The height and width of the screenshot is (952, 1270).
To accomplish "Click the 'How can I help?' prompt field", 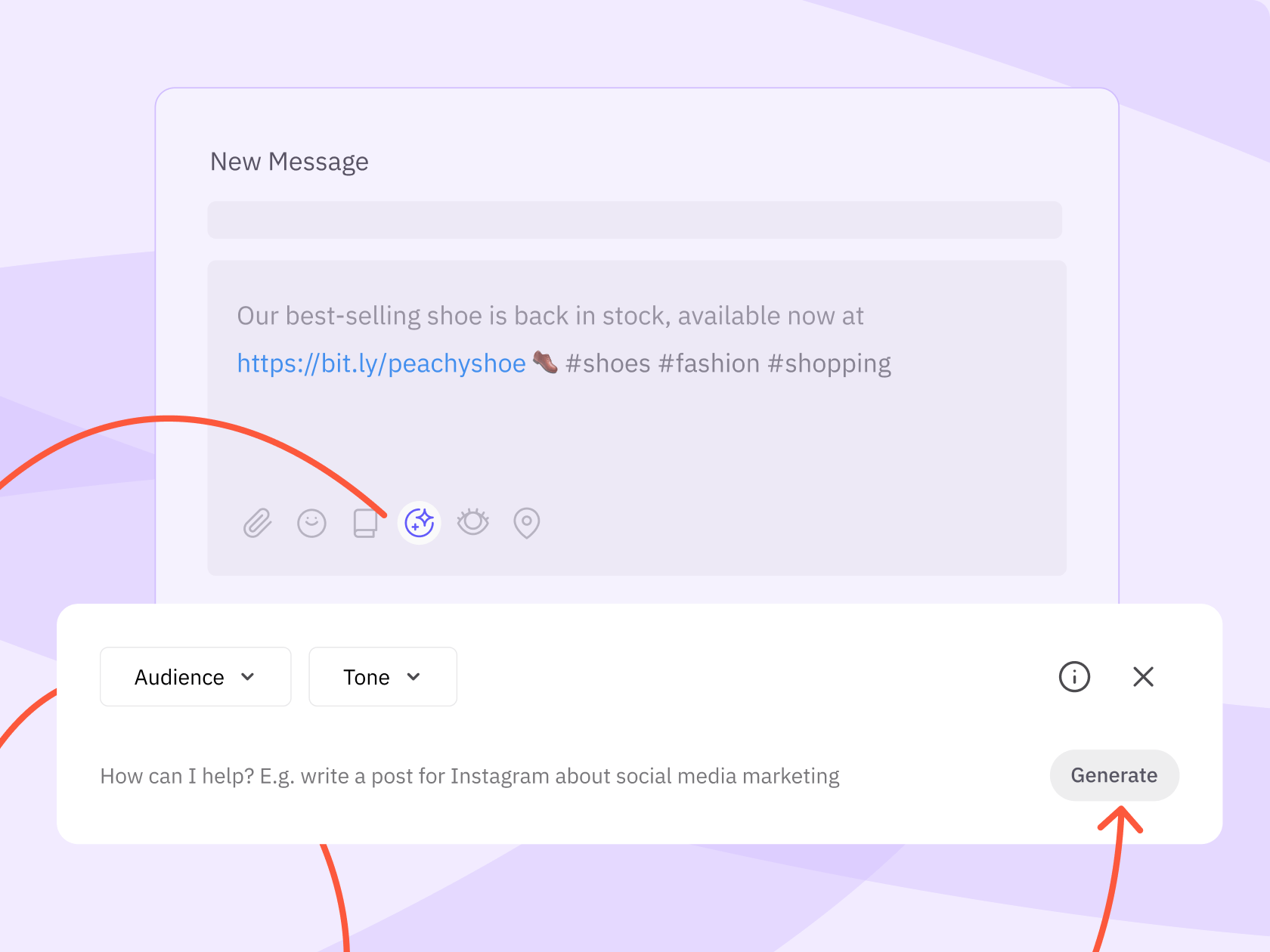I will pyautogui.click(x=469, y=776).
